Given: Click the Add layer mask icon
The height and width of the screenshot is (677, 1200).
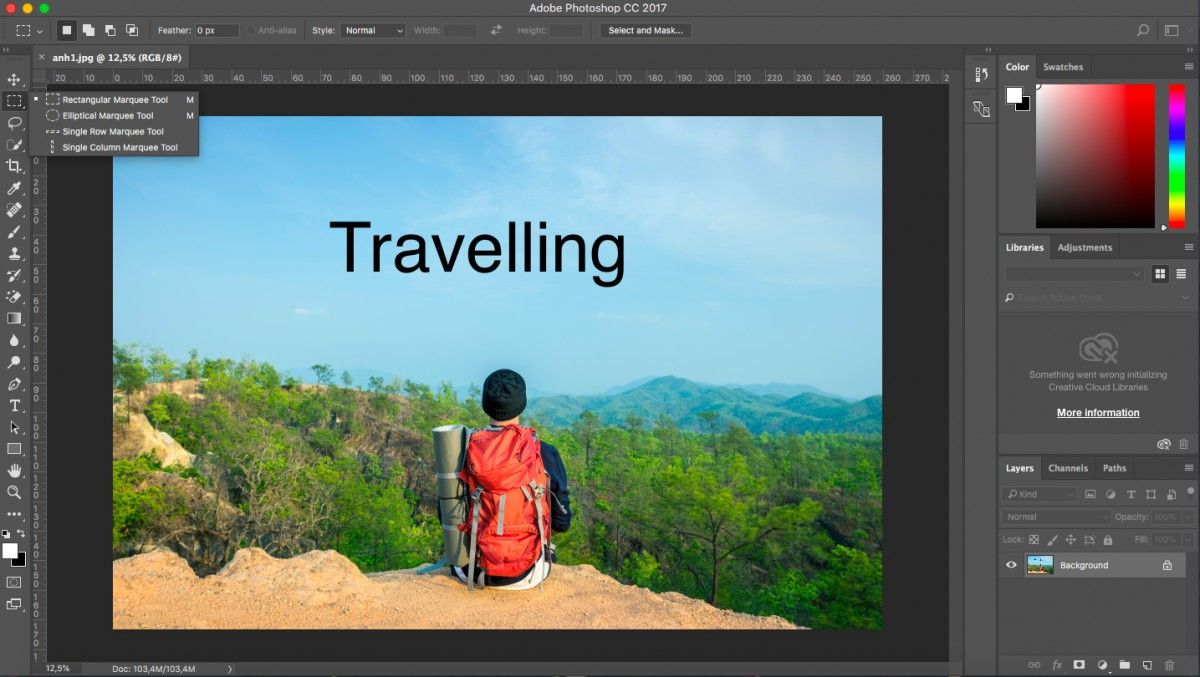Looking at the screenshot, I should point(1079,664).
